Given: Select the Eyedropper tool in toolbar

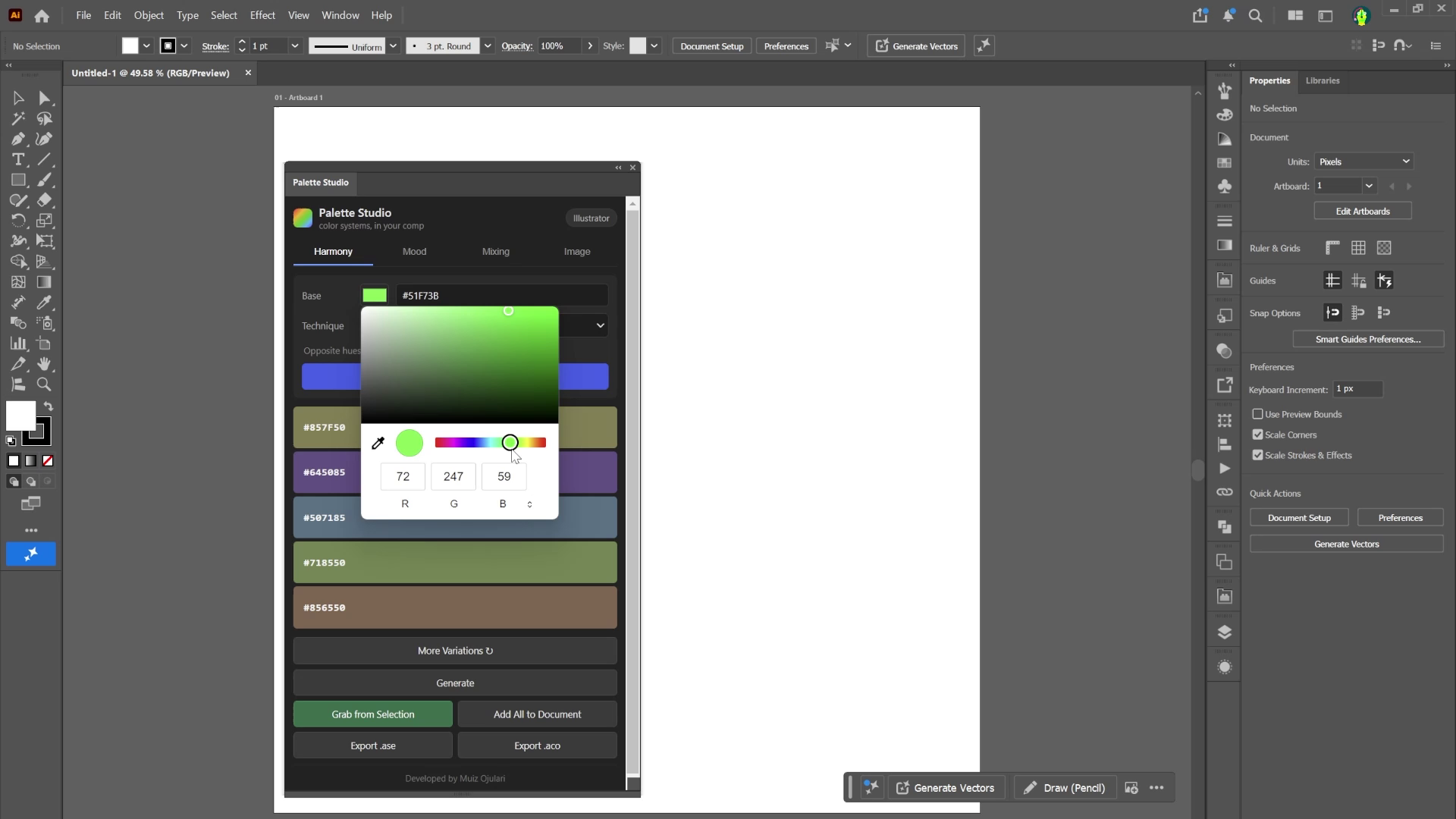Looking at the screenshot, I should pos(44,303).
